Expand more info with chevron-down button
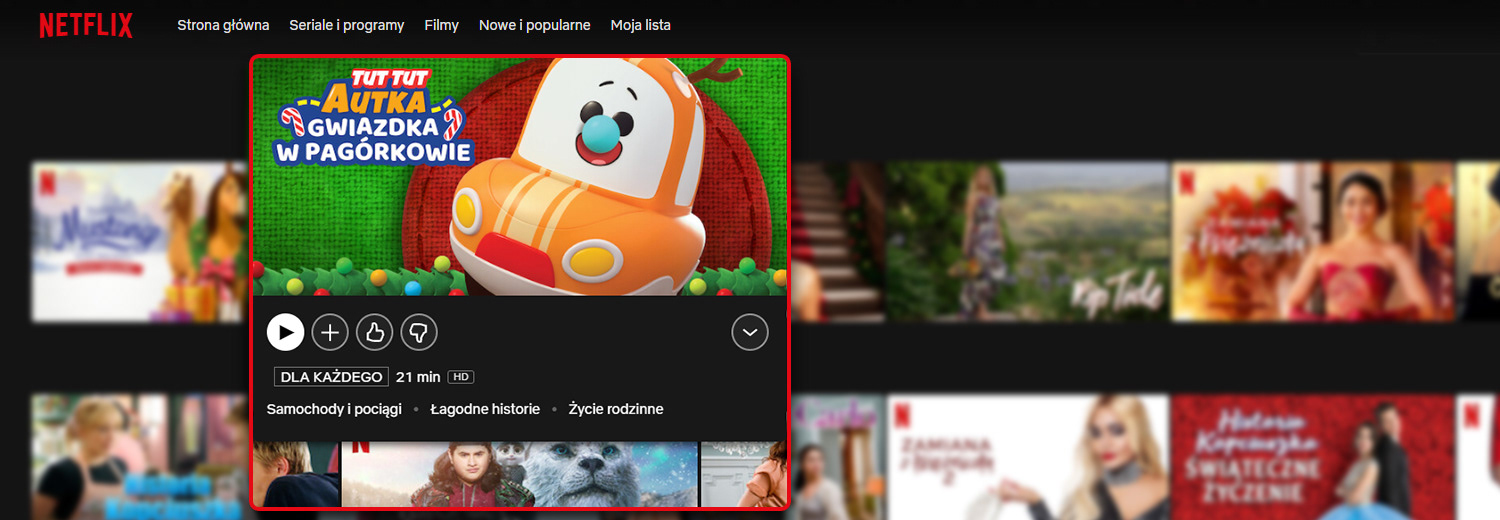The width and height of the screenshot is (1500, 520). pos(750,332)
